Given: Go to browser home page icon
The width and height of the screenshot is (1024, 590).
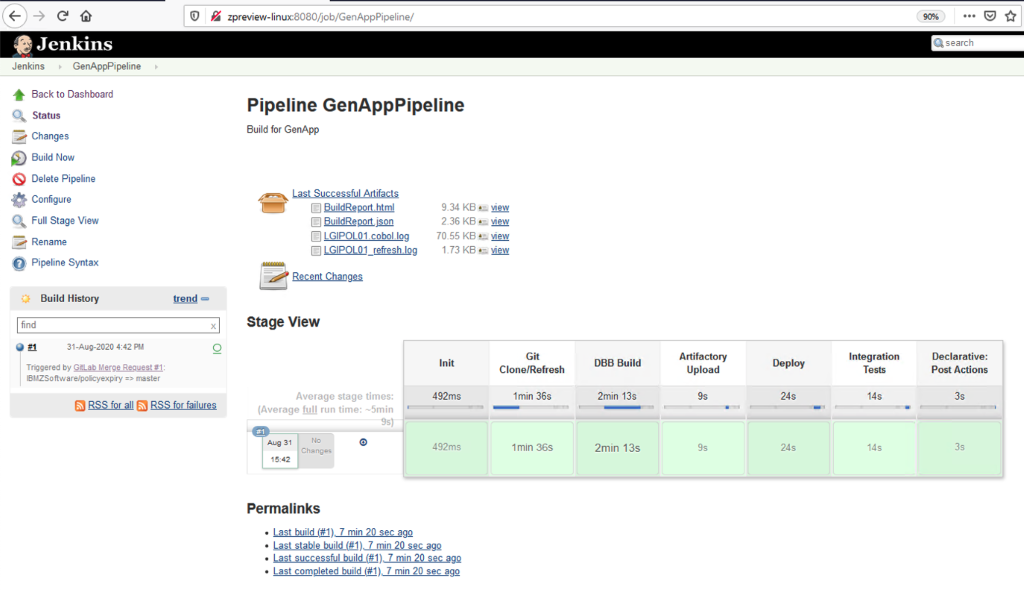Looking at the screenshot, I should [x=86, y=16].
